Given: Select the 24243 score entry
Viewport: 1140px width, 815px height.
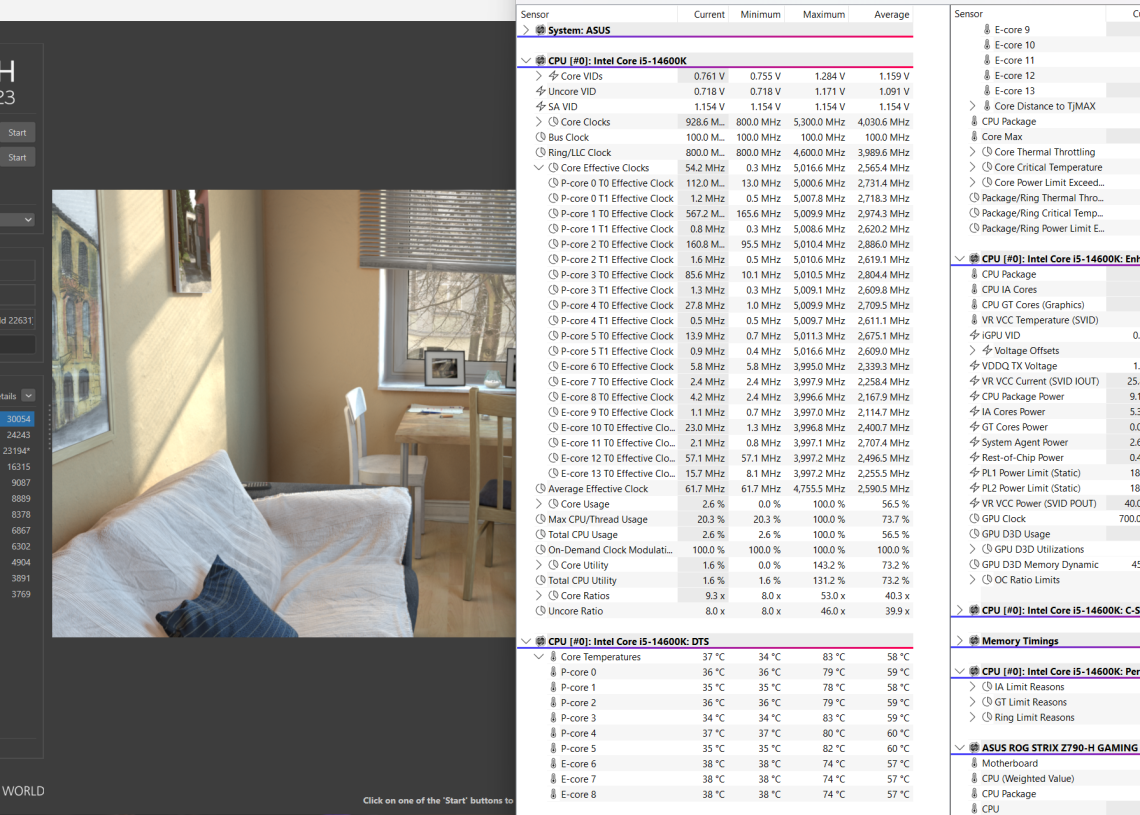Looking at the screenshot, I should (18, 435).
